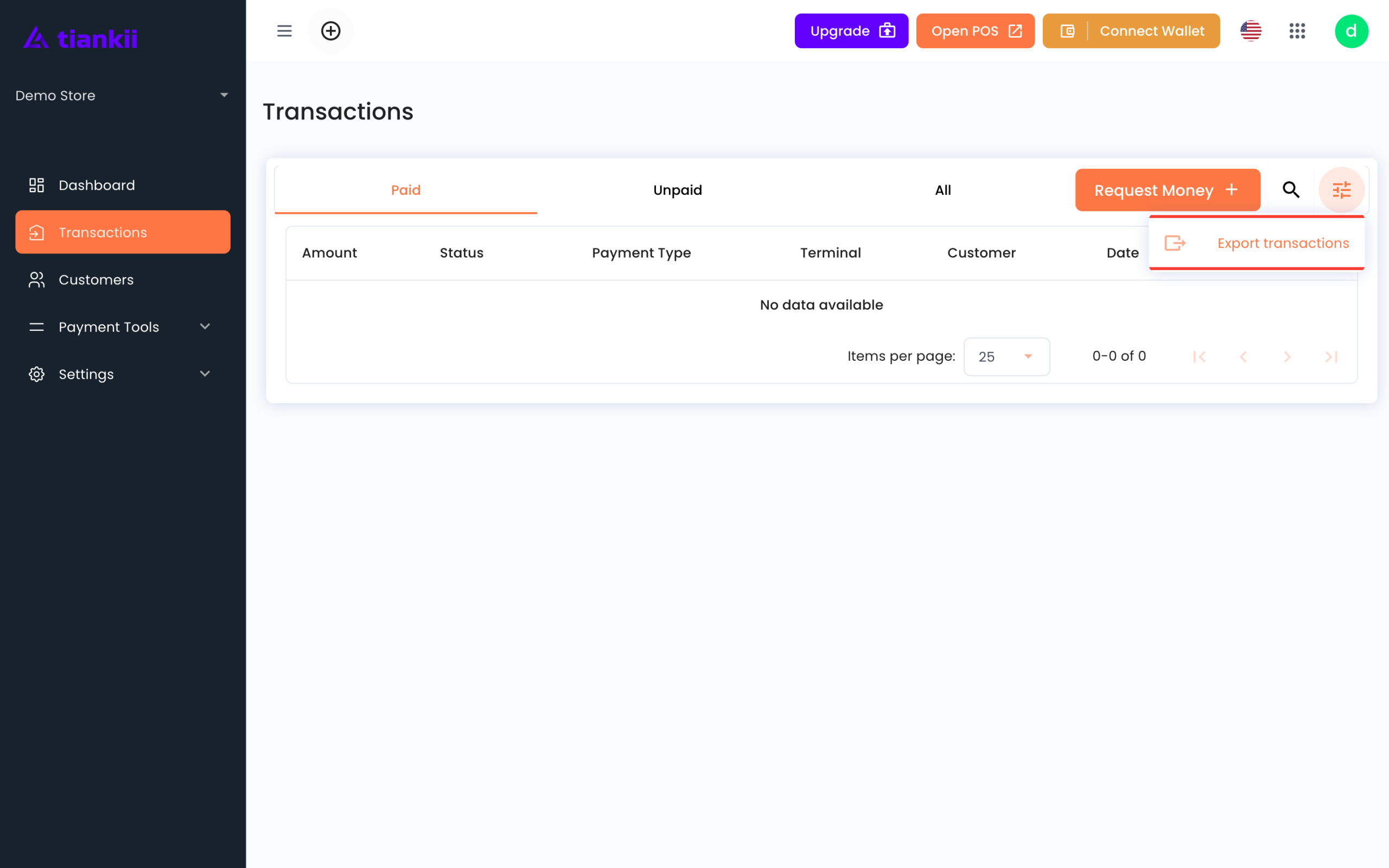Switch to the Unpaid tab
The height and width of the screenshot is (868, 1389).
[x=677, y=190]
